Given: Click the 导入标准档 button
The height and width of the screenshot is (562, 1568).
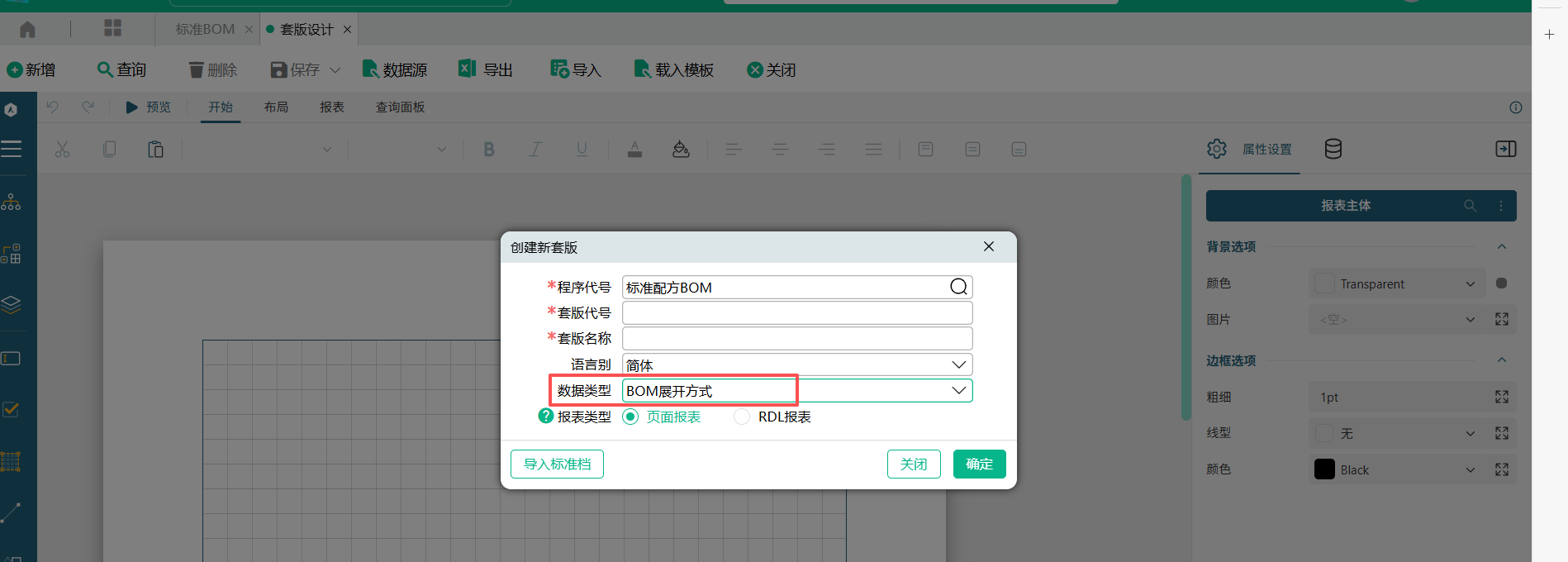Looking at the screenshot, I should 557,464.
